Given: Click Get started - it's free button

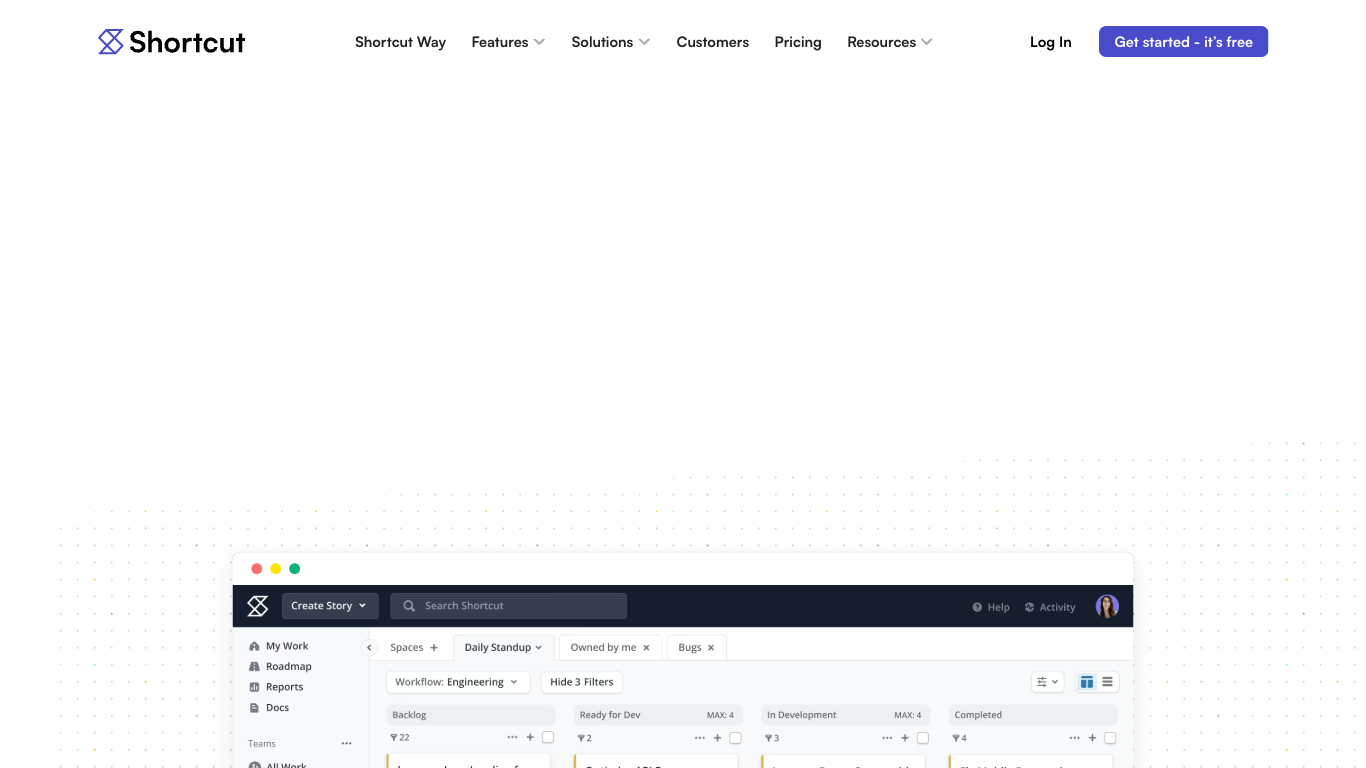Looking at the screenshot, I should click(x=1183, y=42).
